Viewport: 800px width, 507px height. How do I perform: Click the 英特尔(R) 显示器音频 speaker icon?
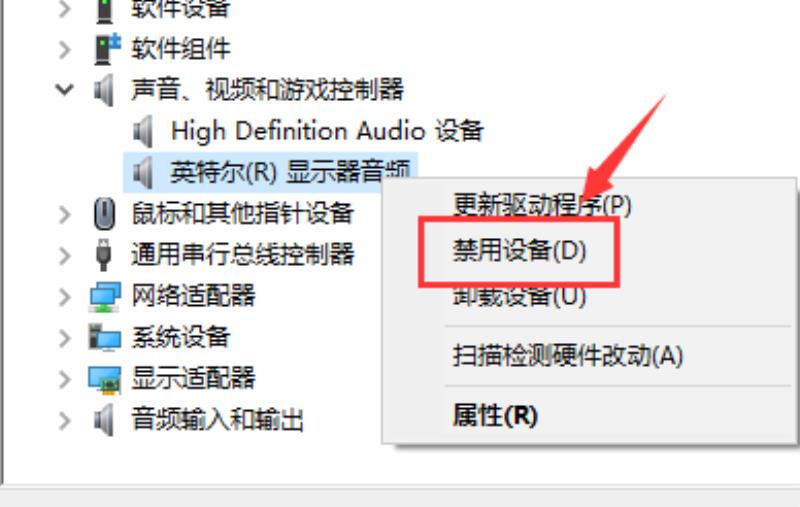click(143, 172)
